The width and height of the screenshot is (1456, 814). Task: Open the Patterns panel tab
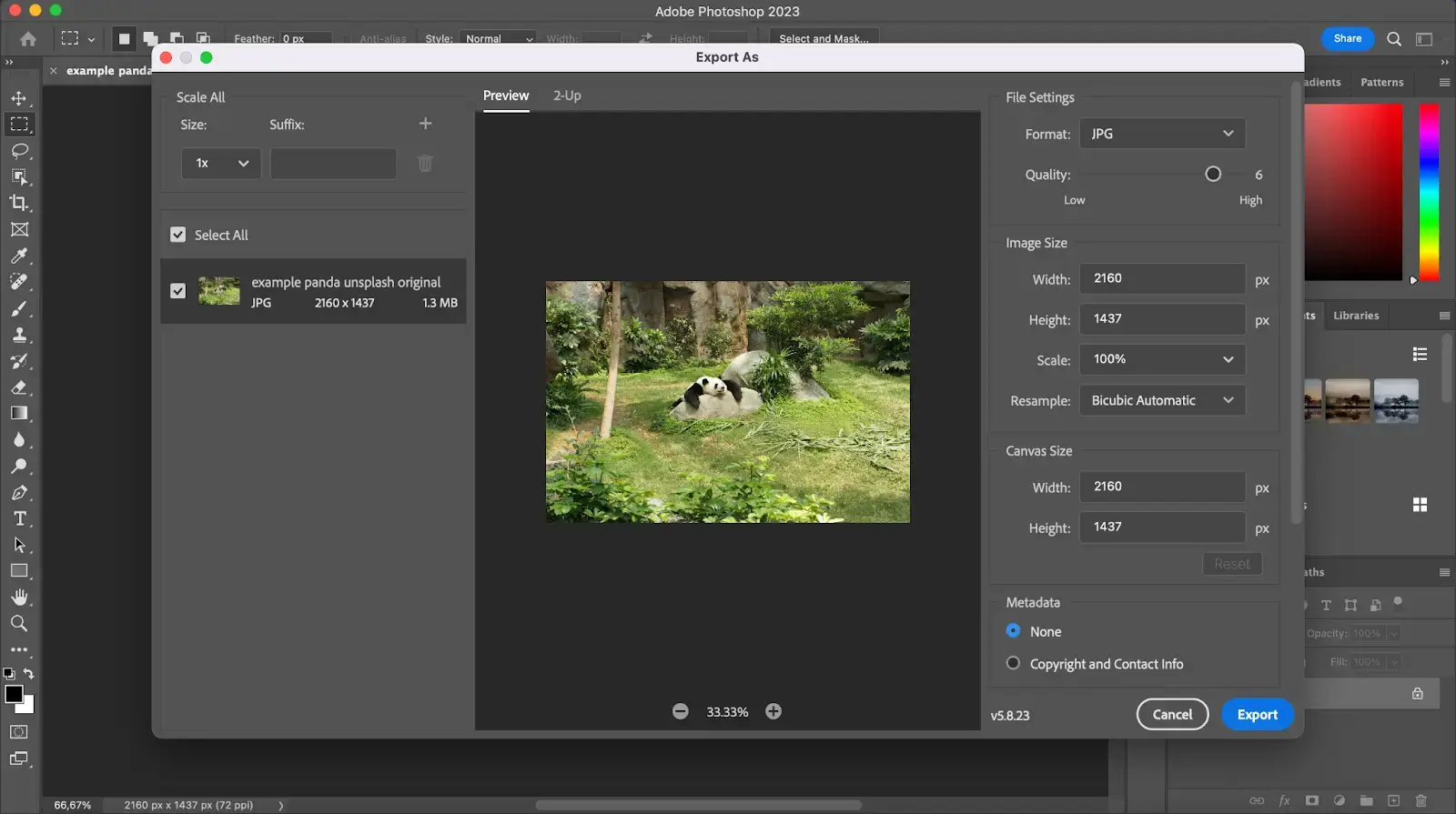tap(1381, 82)
